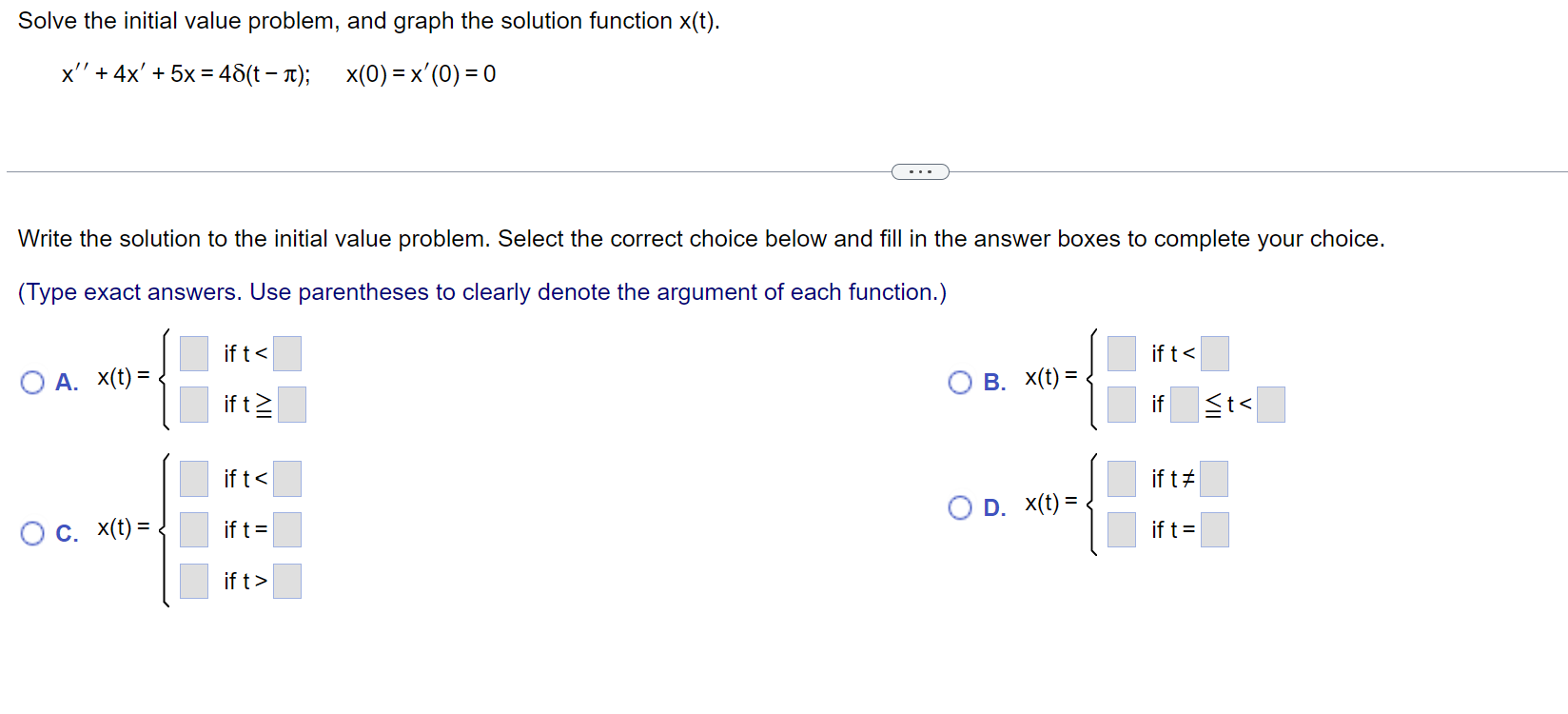This screenshot has width=1568, height=714.
Task: Click lower-bound box before '≤ t' in choice B
Action: (1185, 405)
